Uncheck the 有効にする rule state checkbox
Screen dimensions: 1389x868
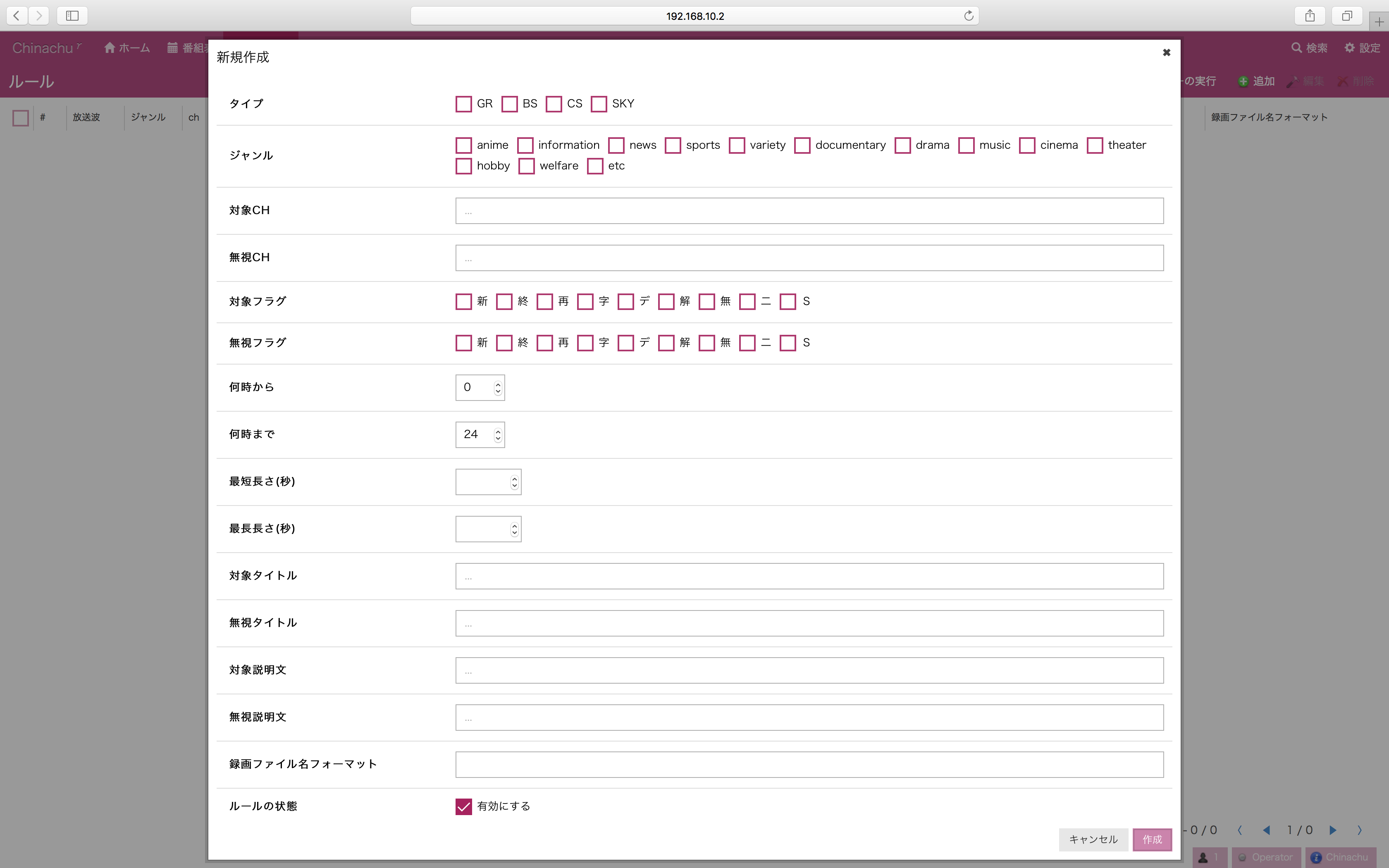click(x=463, y=806)
